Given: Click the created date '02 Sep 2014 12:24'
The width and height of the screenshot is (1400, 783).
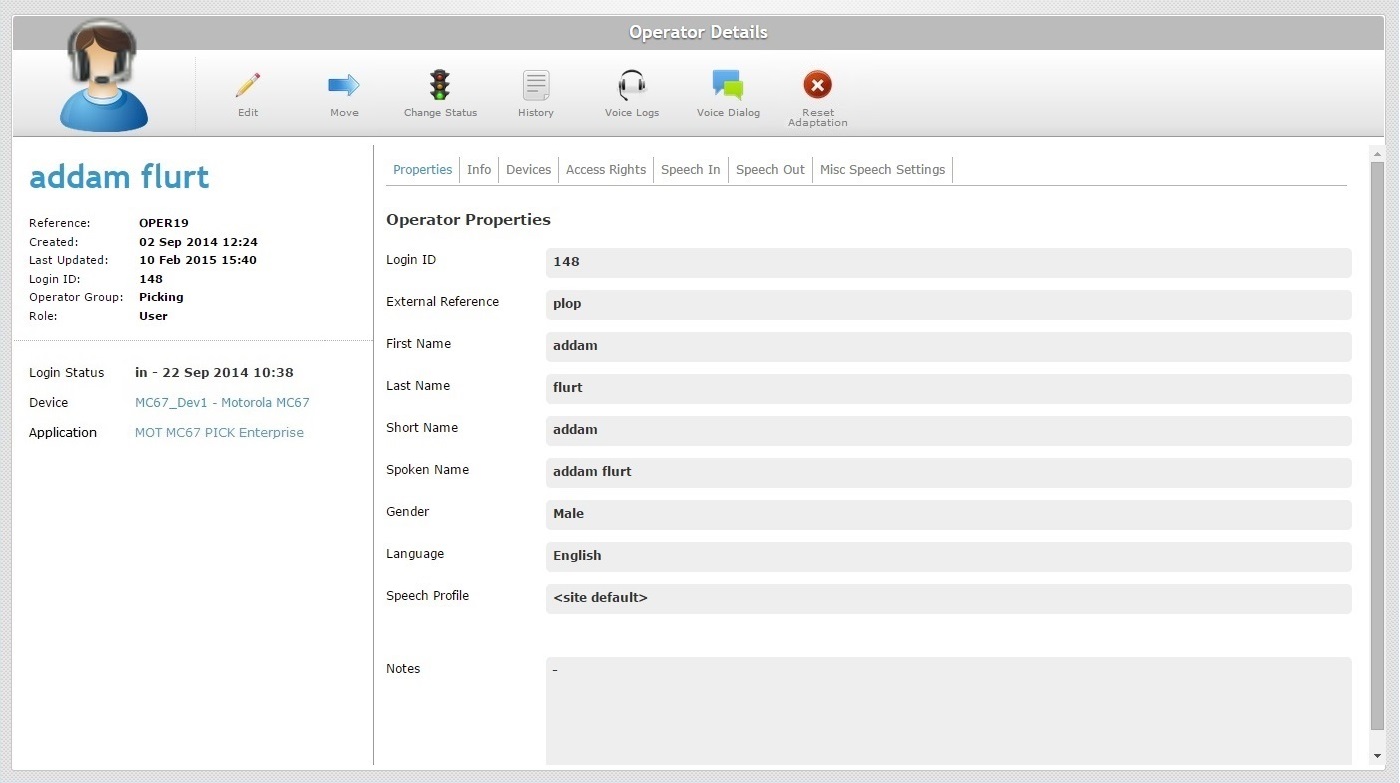Looking at the screenshot, I should (x=198, y=242).
